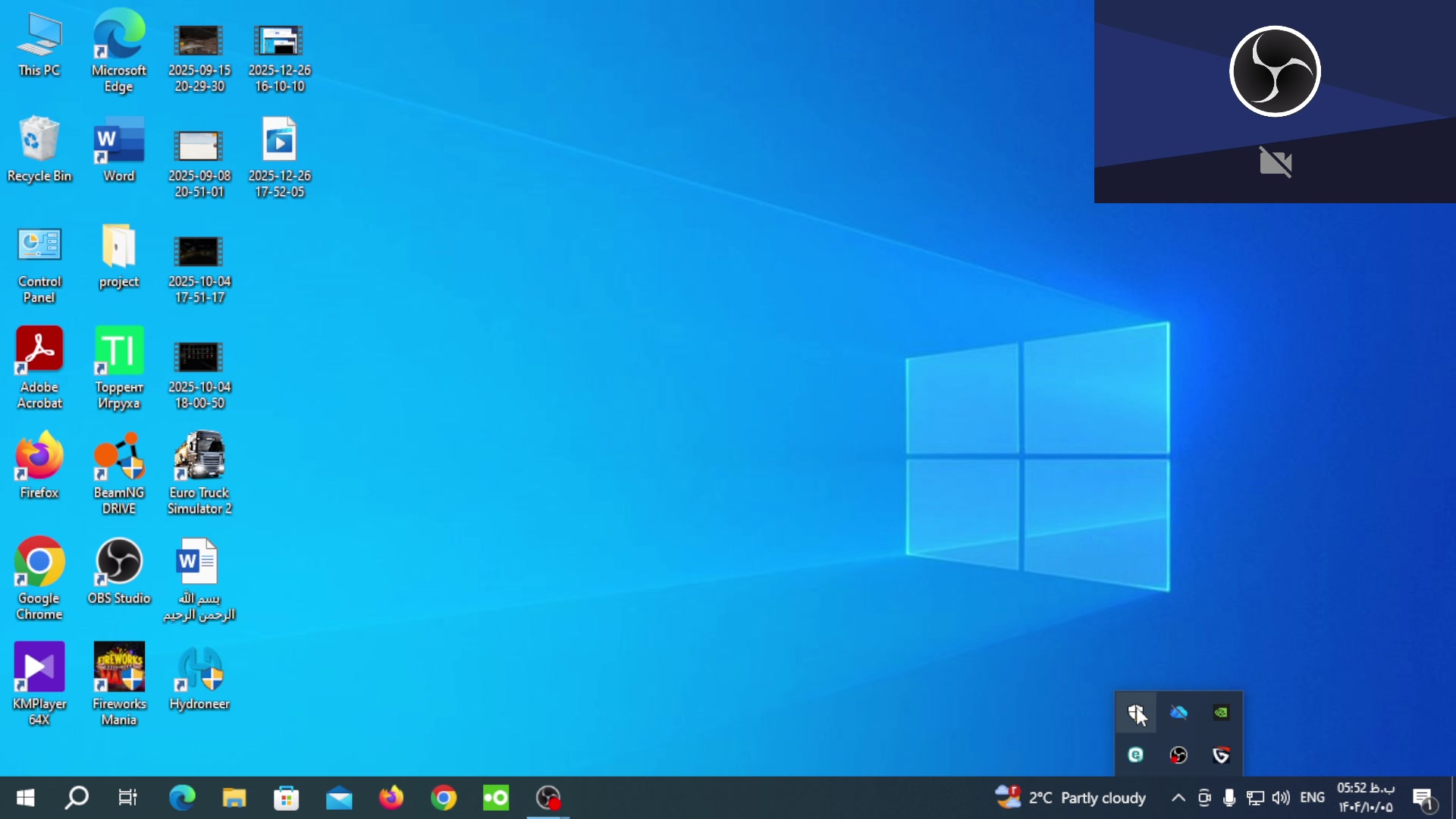Click the ESET tray icon
The height and width of the screenshot is (819, 1456).
(x=1135, y=755)
